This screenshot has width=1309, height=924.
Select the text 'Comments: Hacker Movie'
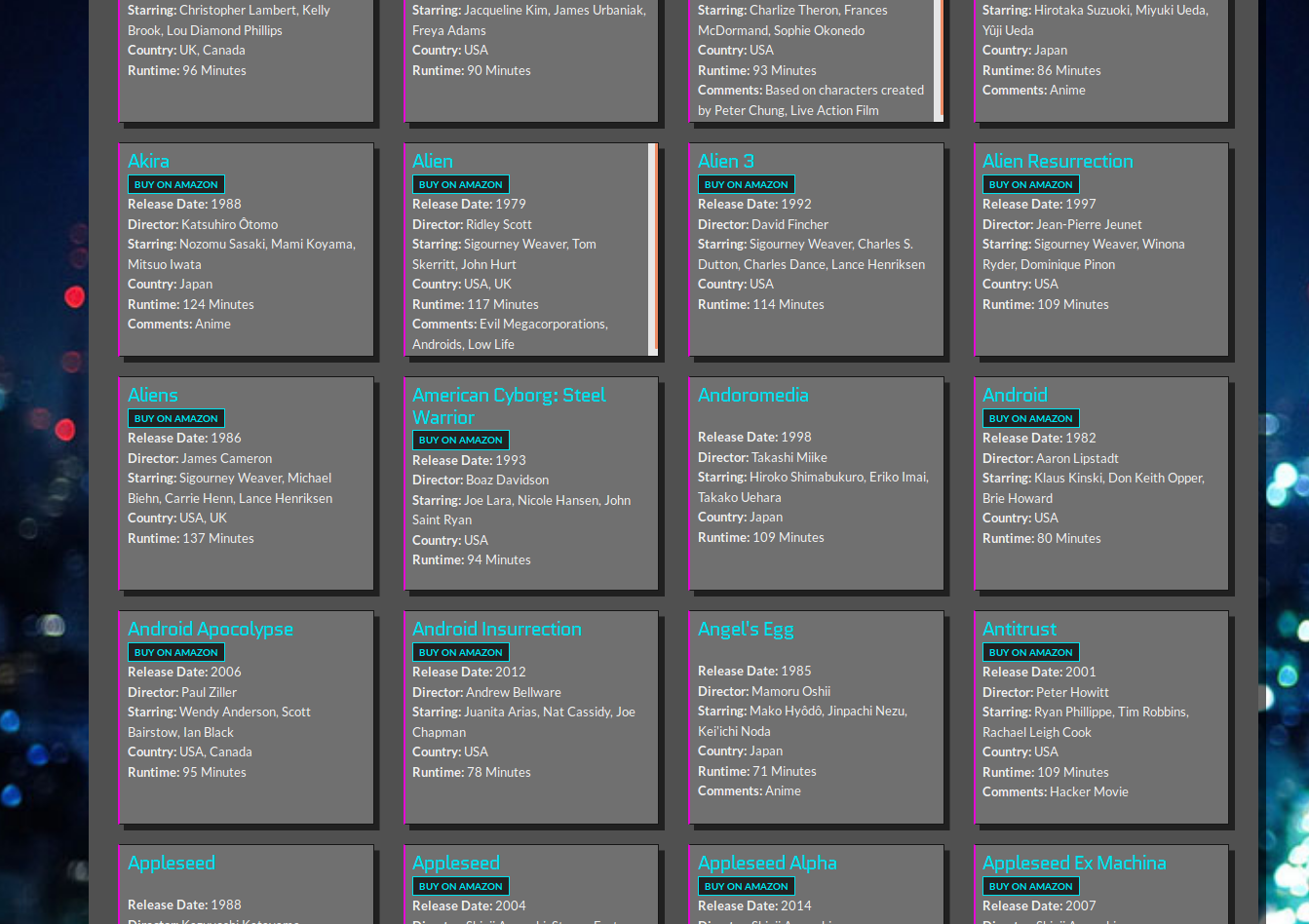click(1056, 791)
